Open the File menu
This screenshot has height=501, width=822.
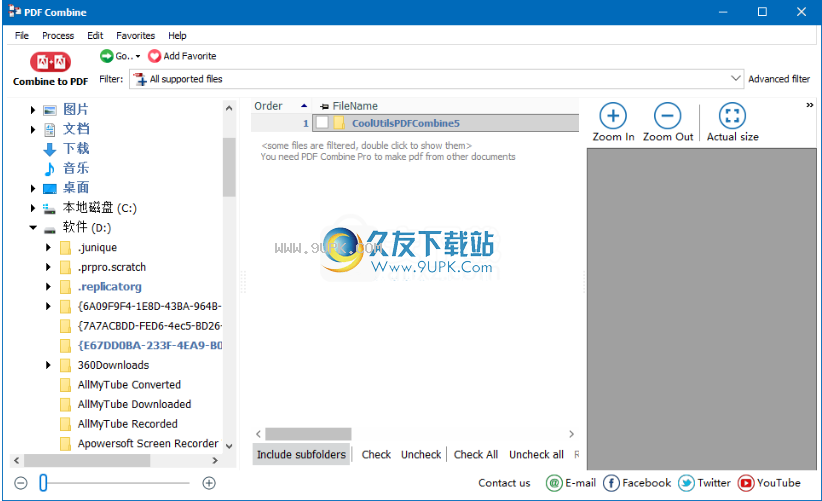[x=21, y=36]
